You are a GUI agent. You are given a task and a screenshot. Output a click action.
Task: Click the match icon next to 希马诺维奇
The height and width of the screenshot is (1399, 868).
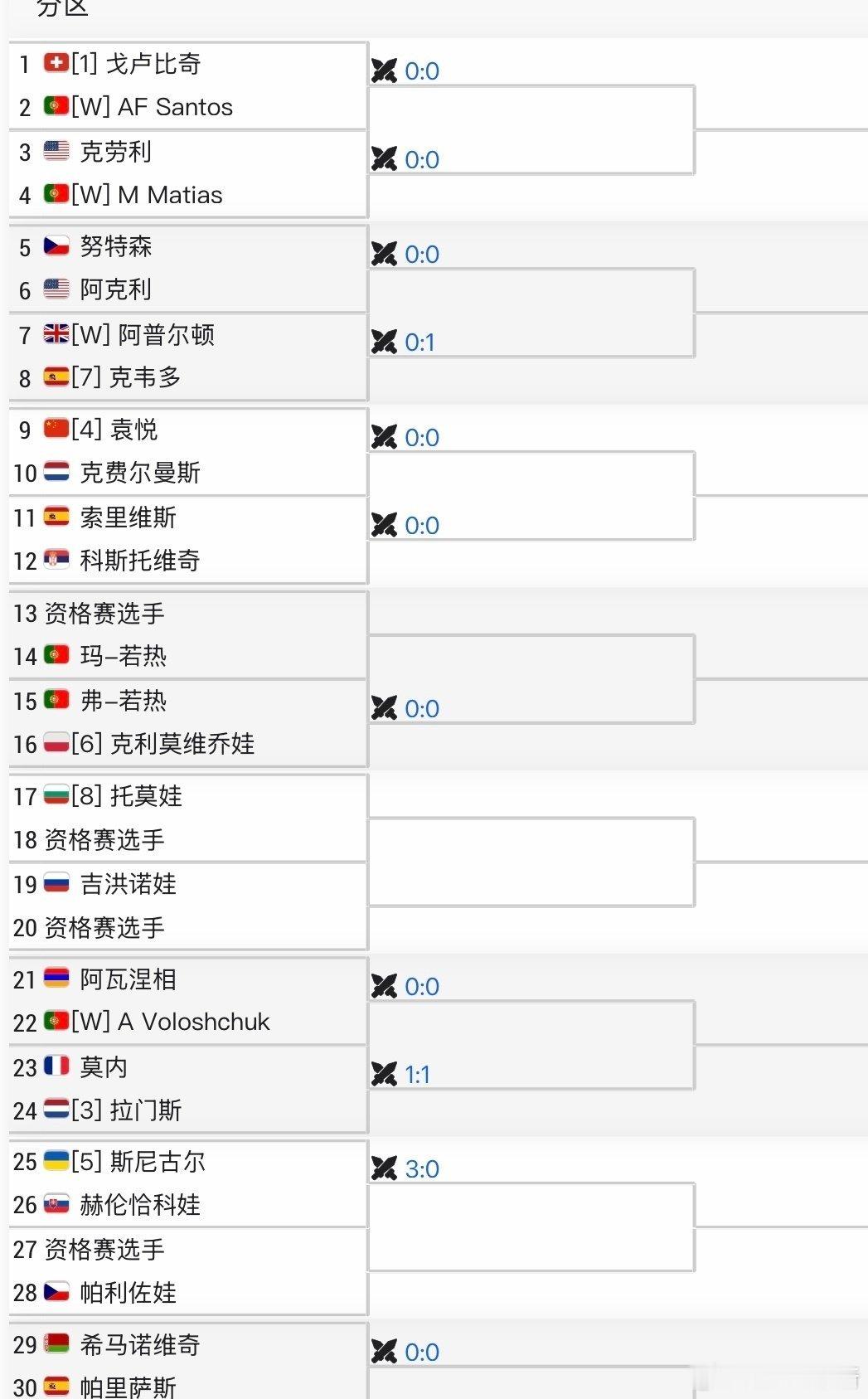click(385, 1352)
